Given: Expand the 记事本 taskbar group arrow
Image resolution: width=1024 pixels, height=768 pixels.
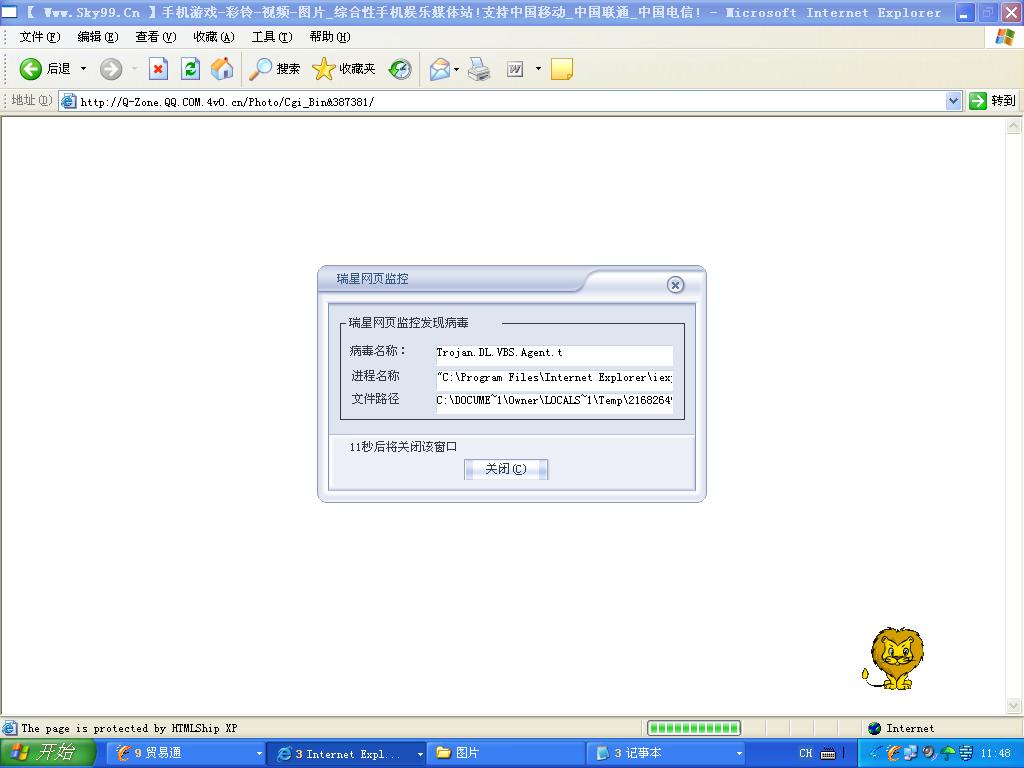Looking at the screenshot, I should coord(739,754).
